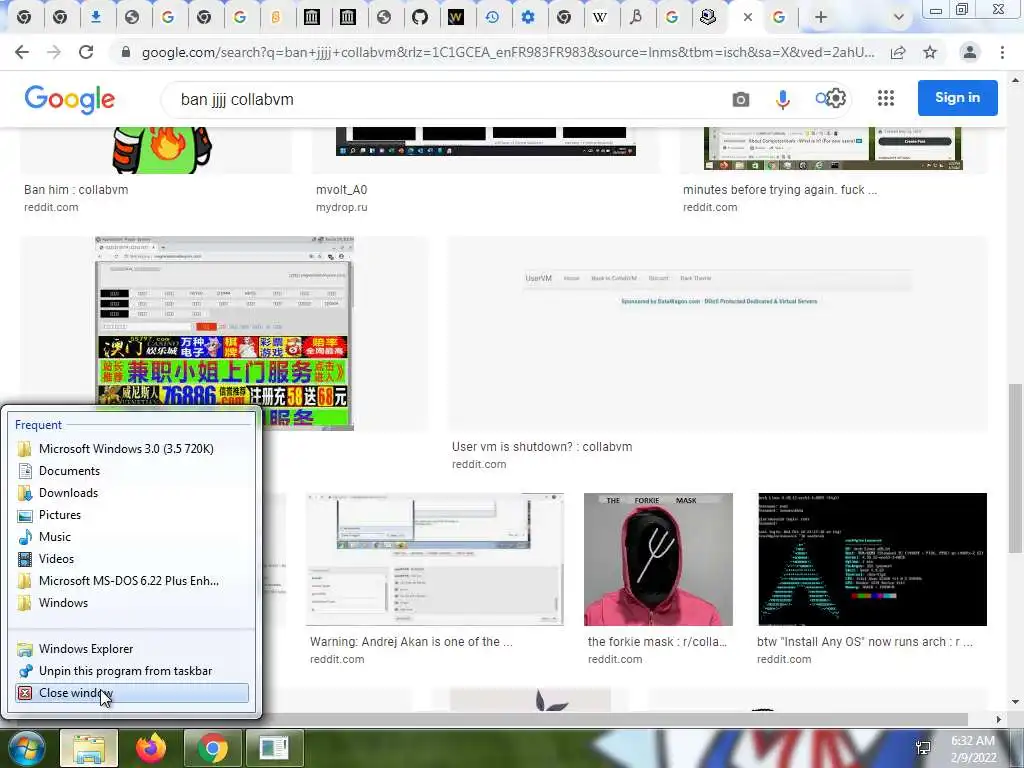Open the clock showing 6:32 AM

[974, 749]
